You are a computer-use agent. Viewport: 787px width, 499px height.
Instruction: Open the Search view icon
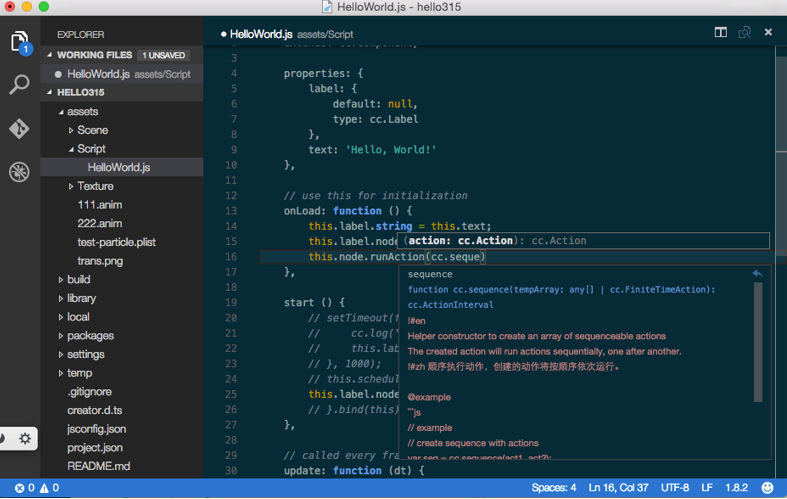20,84
